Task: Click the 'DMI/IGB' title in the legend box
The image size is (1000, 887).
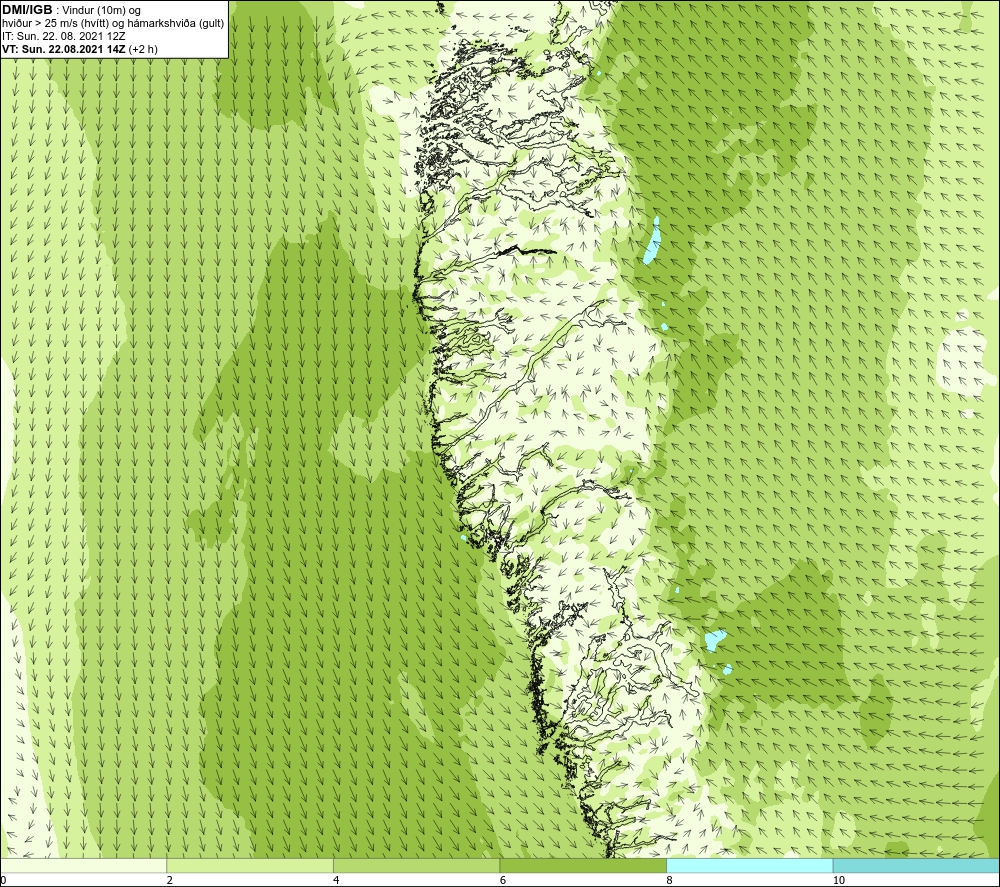Action: (x=27, y=10)
